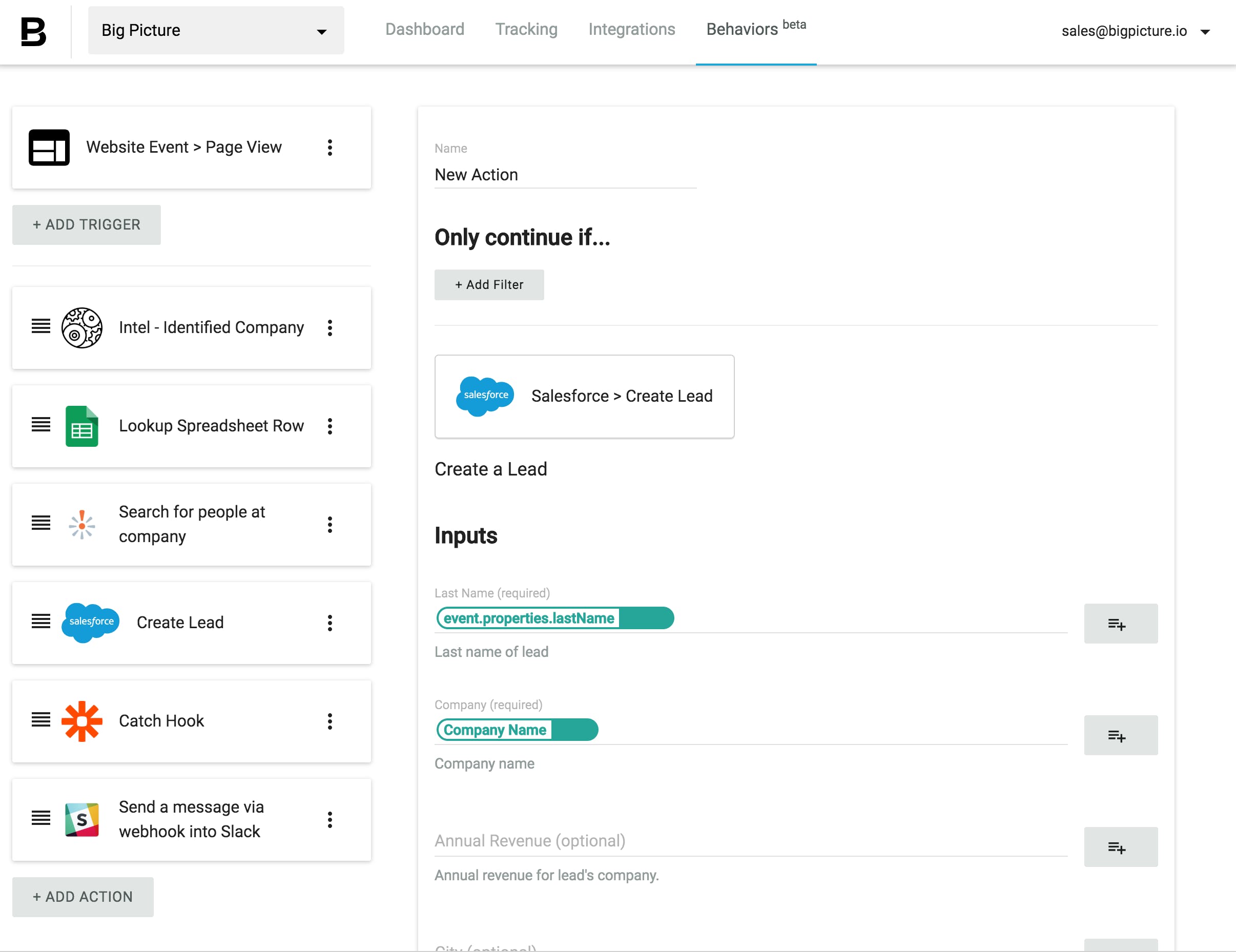This screenshot has width=1236, height=952.
Task: Click drag handle beside Catch Hook action
Action: pyautogui.click(x=41, y=720)
